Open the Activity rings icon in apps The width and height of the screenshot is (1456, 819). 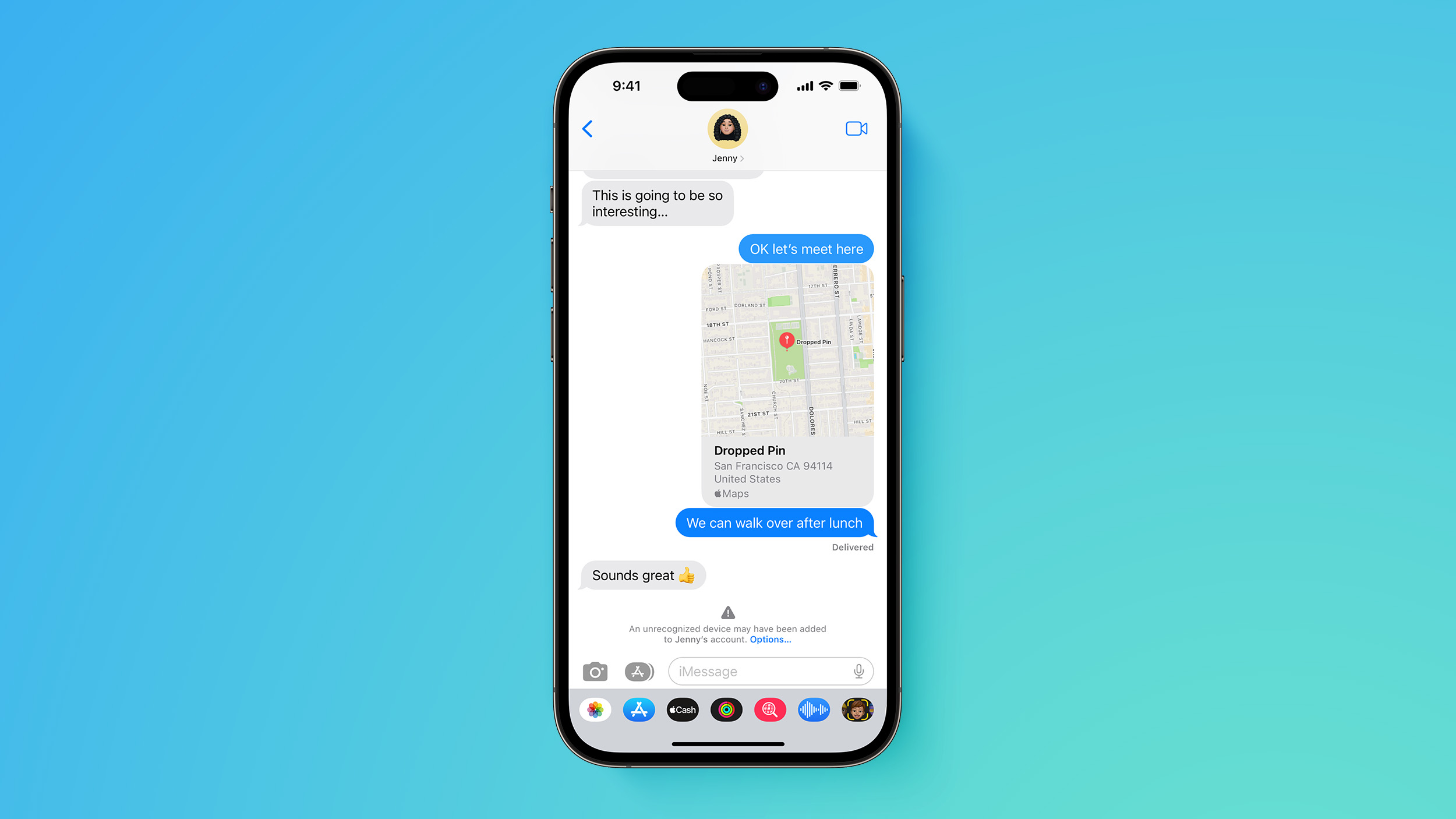point(727,710)
